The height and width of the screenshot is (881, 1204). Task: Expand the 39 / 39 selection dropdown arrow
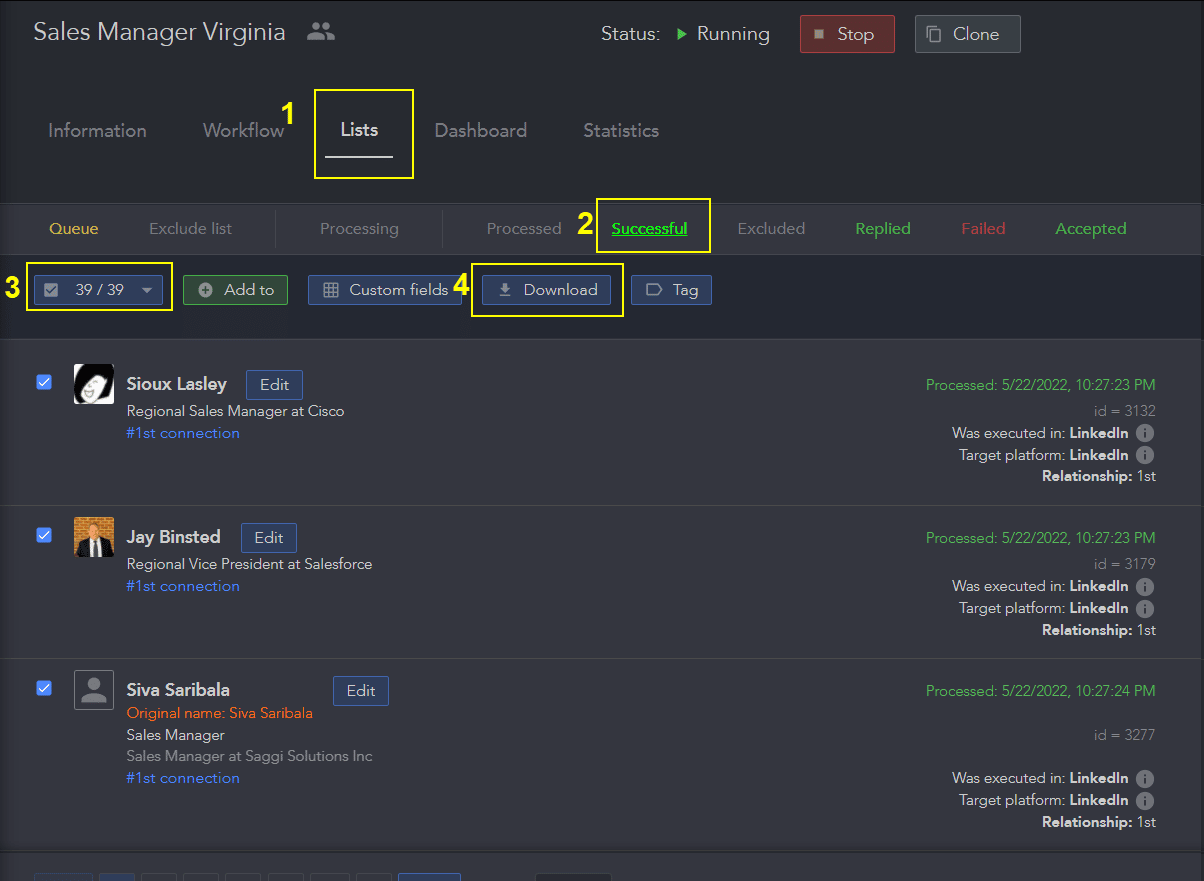[x=147, y=290]
